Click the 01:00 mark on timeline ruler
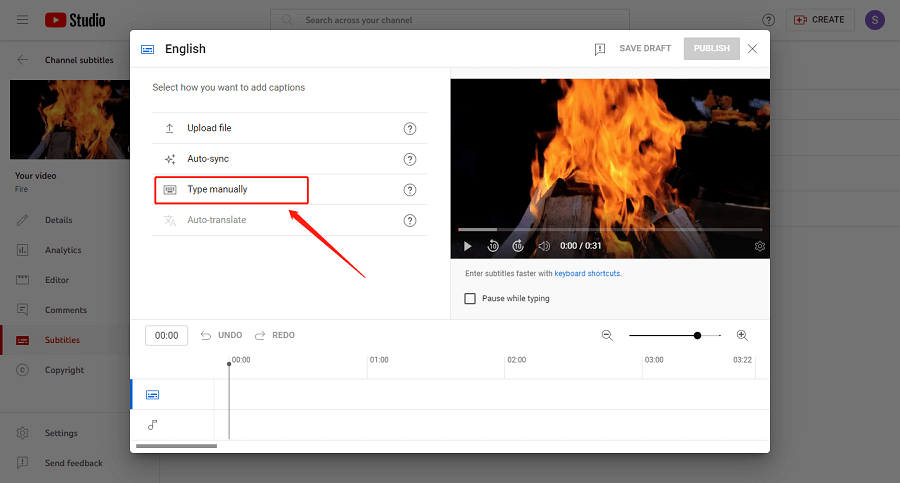 379,360
